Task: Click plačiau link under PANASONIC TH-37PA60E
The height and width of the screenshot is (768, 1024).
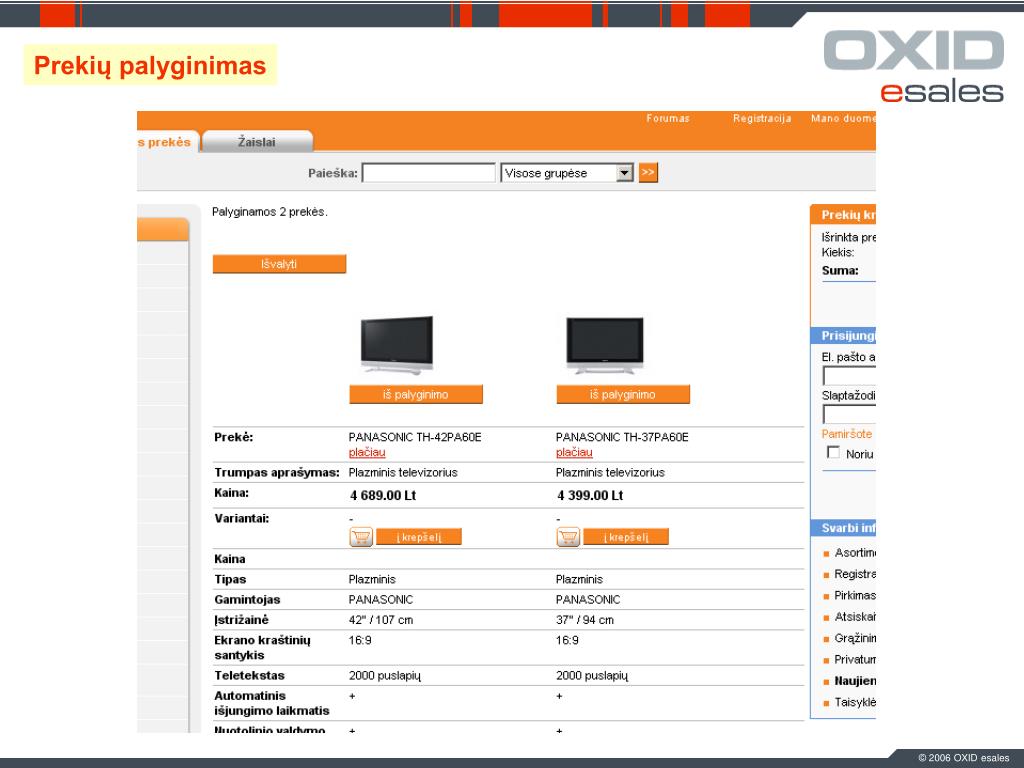Action: click(574, 453)
